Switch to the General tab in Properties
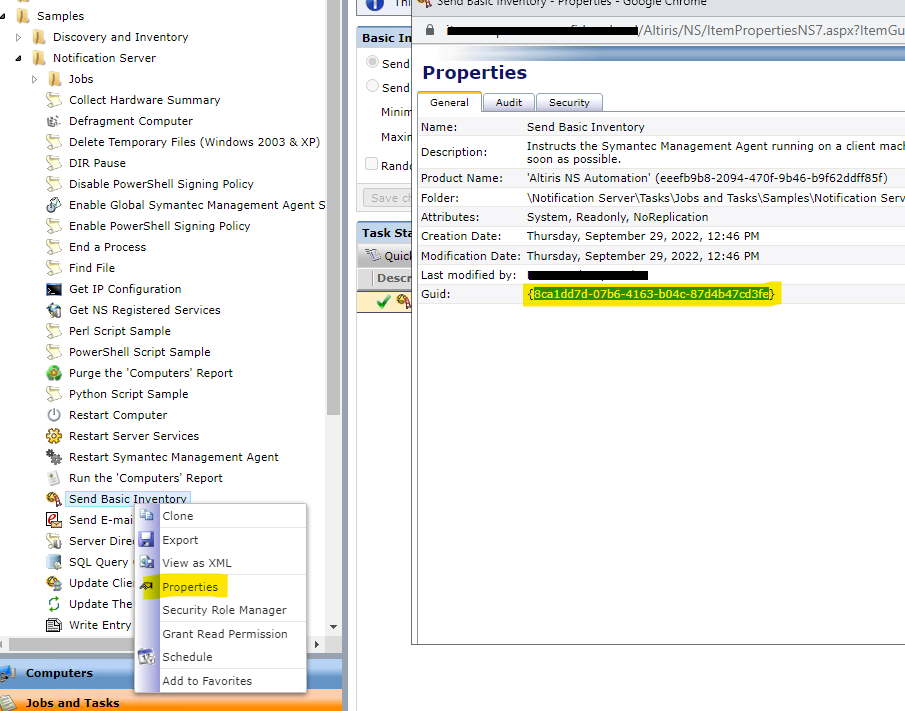The image size is (905, 711). pos(450,102)
